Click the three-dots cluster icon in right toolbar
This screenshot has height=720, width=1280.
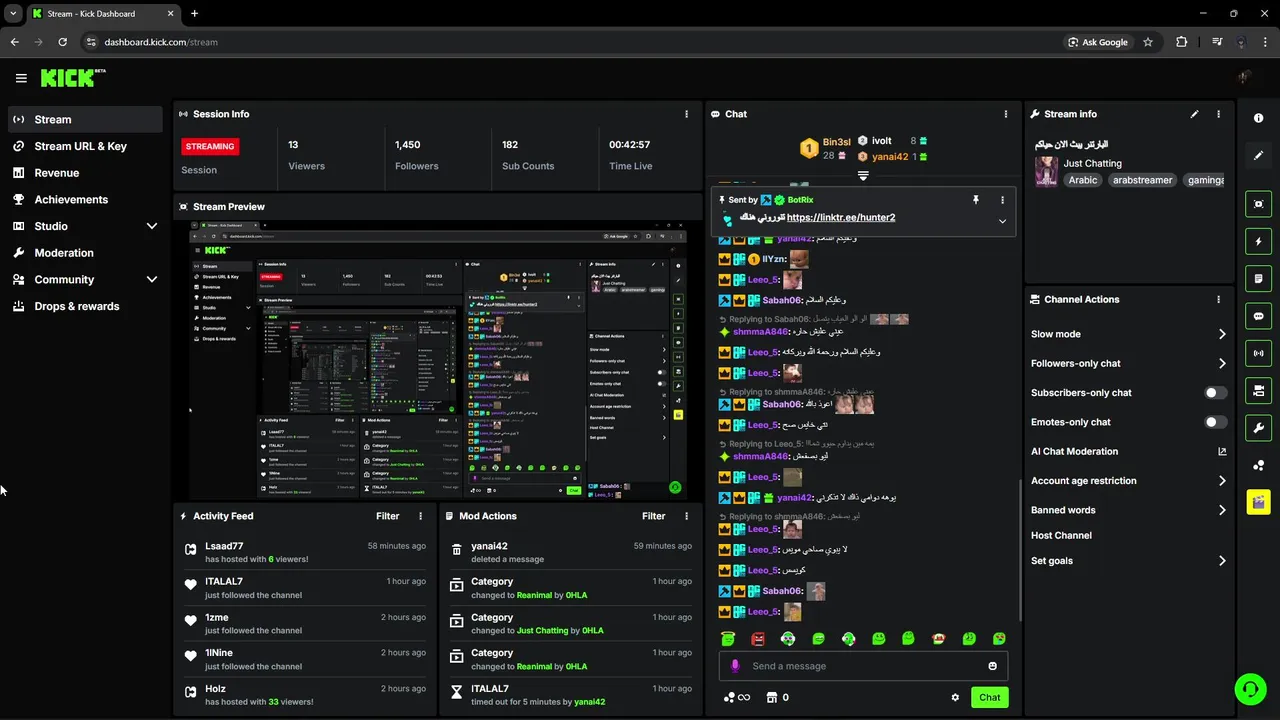[1258, 466]
